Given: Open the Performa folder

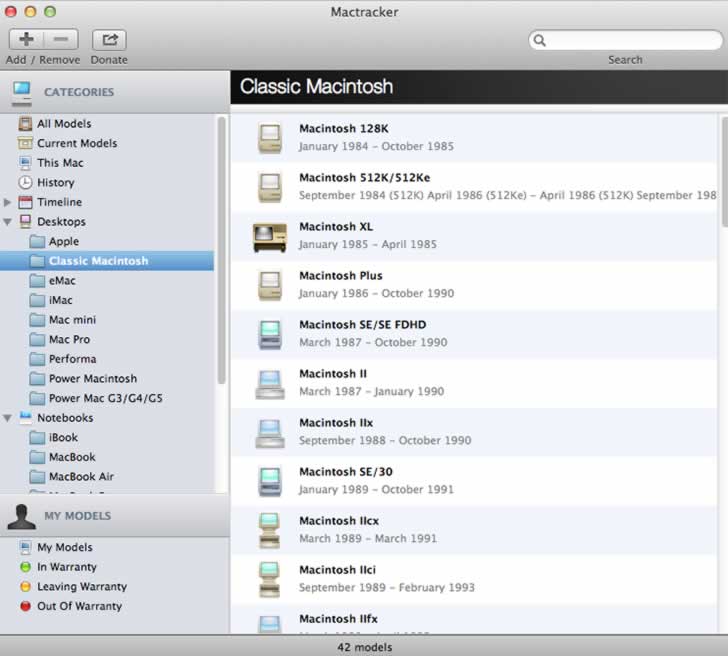Looking at the screenshot, I should coord(37,359).
